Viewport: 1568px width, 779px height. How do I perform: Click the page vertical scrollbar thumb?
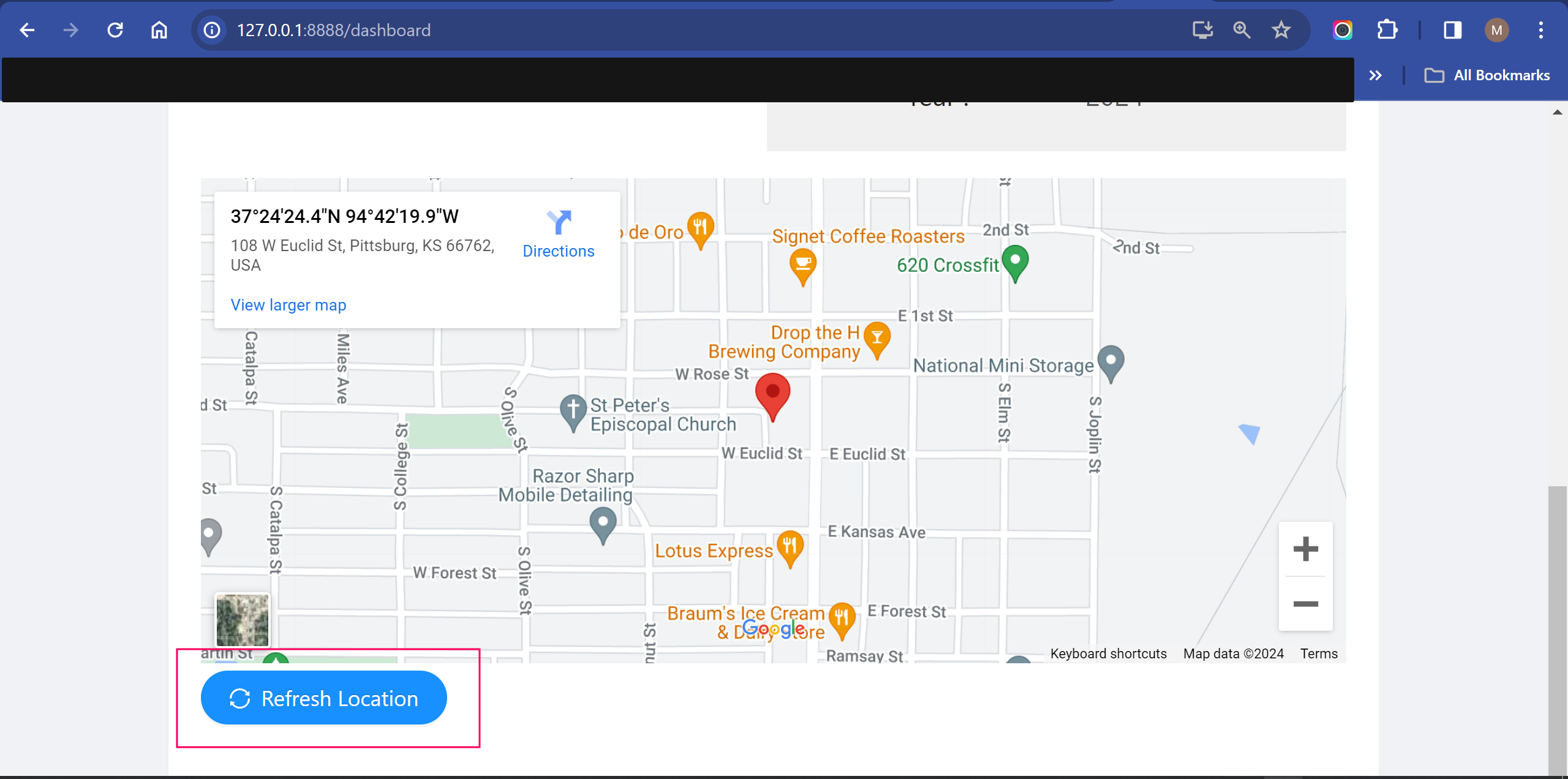coord(1557,631)
